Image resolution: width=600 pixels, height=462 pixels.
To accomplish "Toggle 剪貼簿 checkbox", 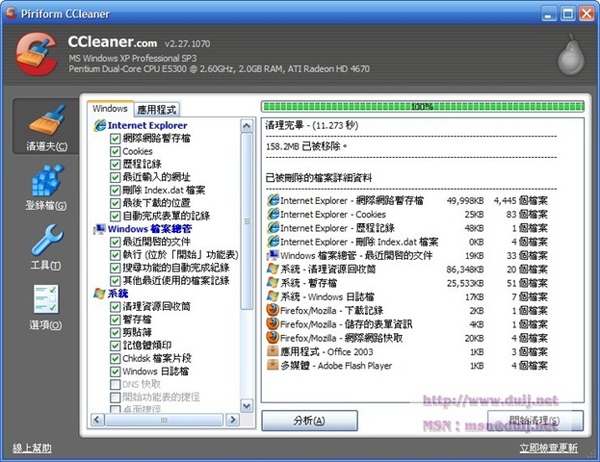I will click(115, 333).
